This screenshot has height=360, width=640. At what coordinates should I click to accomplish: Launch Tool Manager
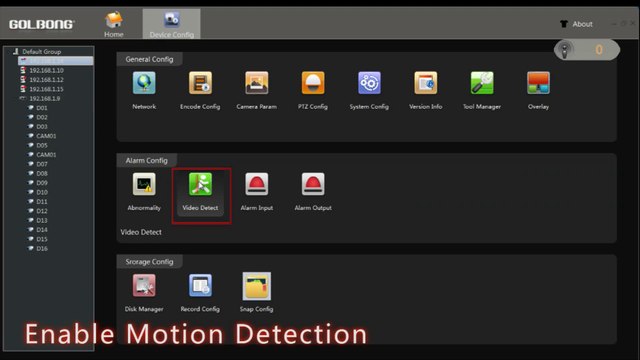[x=482, y=83]
